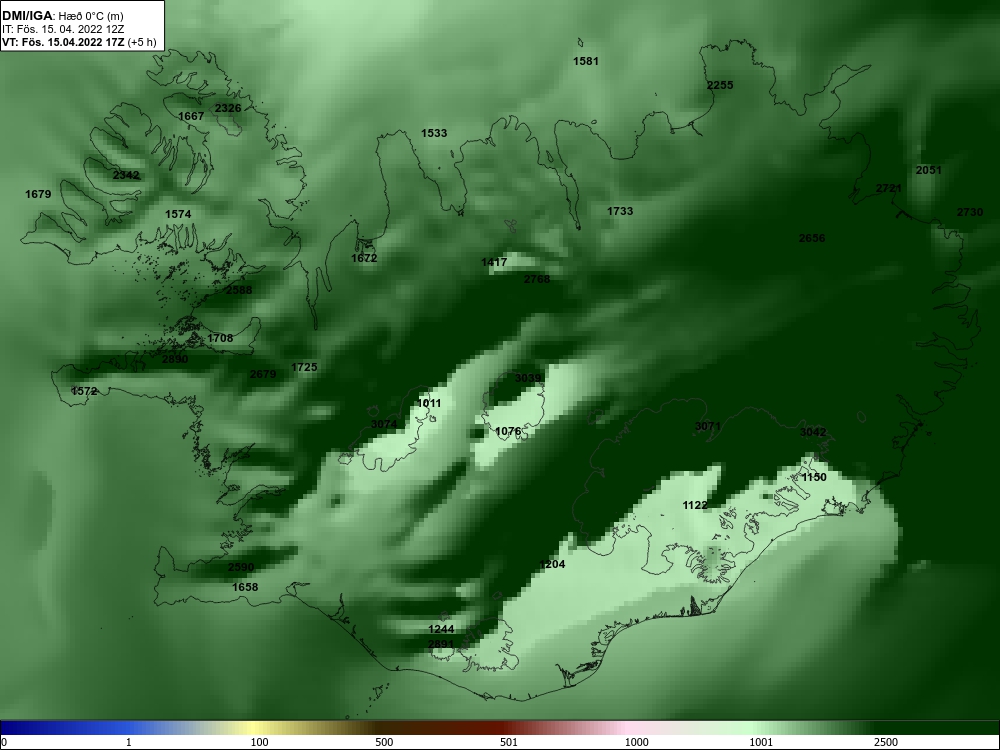Click the map value 1572
Viewport: 1000px width, 750px height.
tap(84, 392)
